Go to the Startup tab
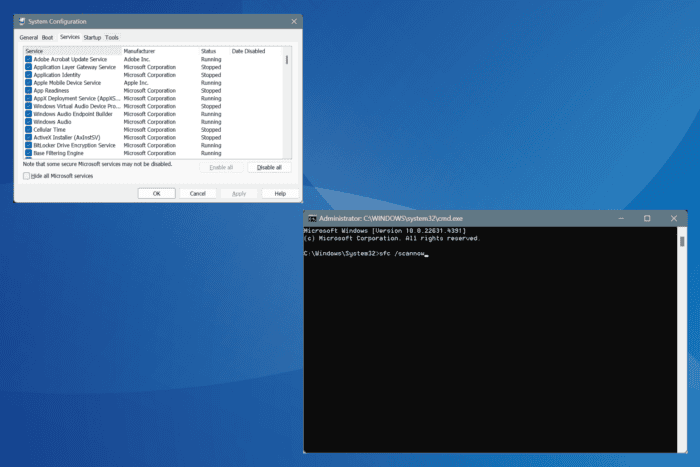Screen dimensions: 700x467 [x=92, y=38]
